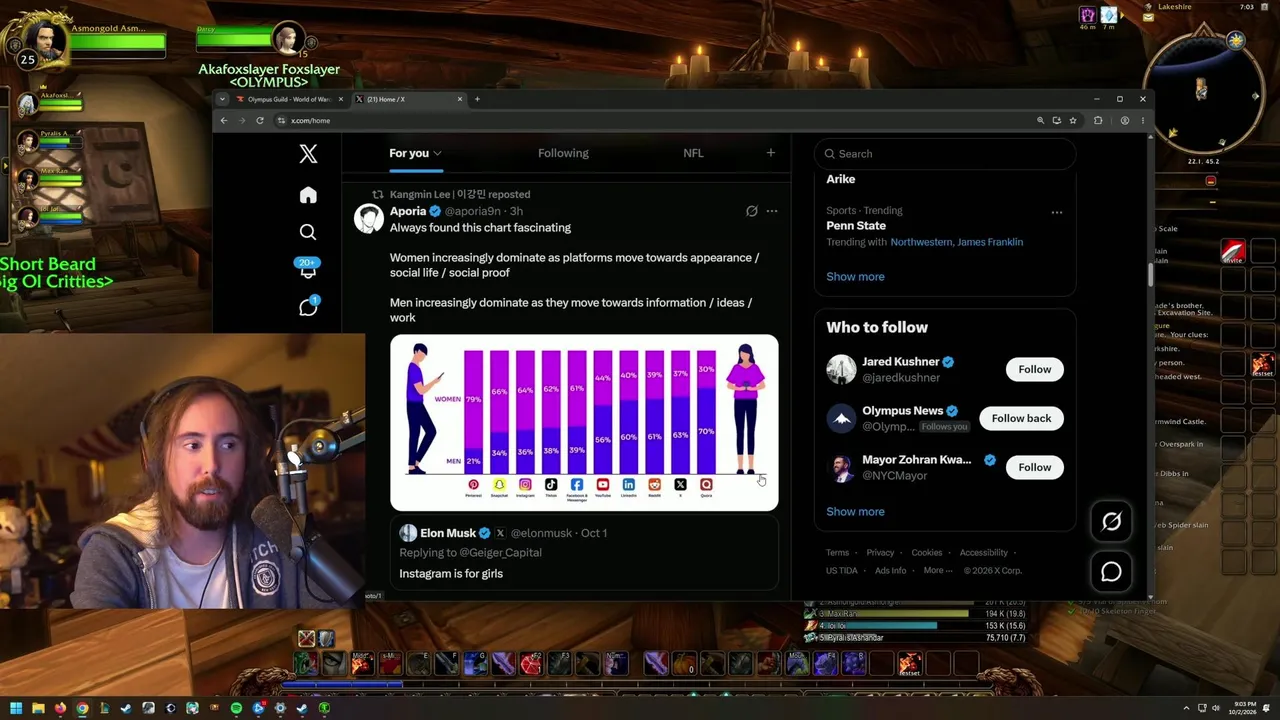Open Chrome three-dot menu

(x=1143, y=120)
